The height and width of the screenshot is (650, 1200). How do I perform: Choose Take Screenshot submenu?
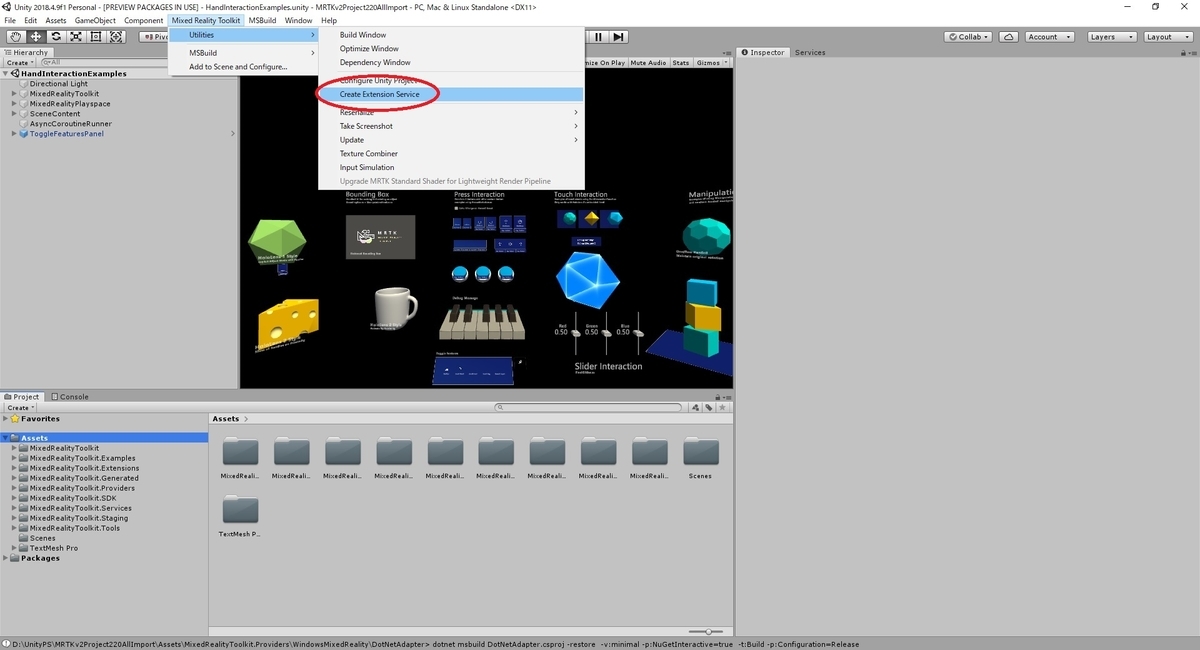[451, 126]
